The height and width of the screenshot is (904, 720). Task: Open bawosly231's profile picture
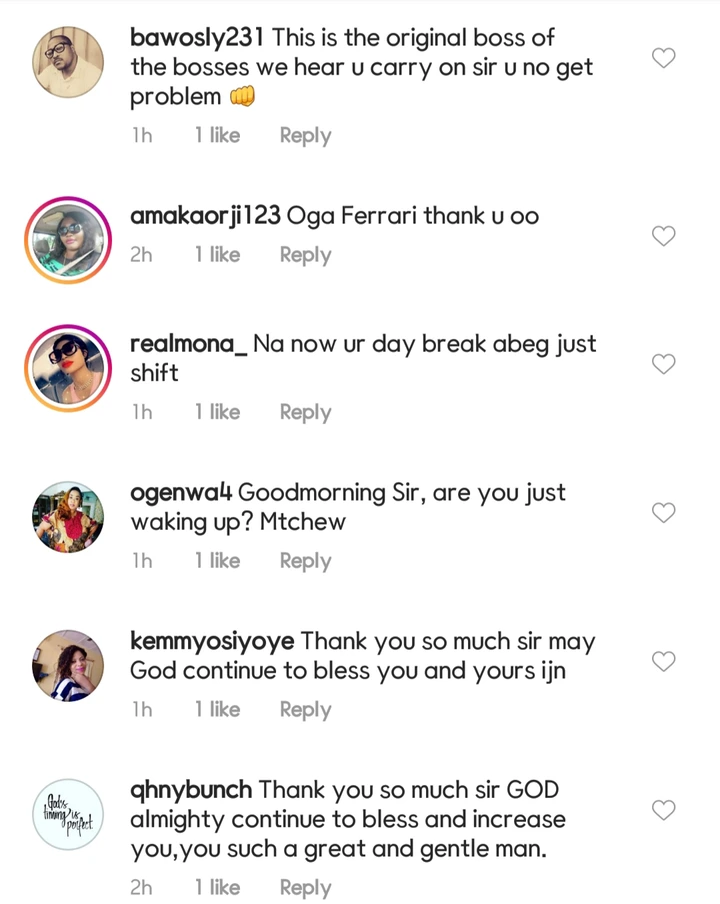[68, 62]
